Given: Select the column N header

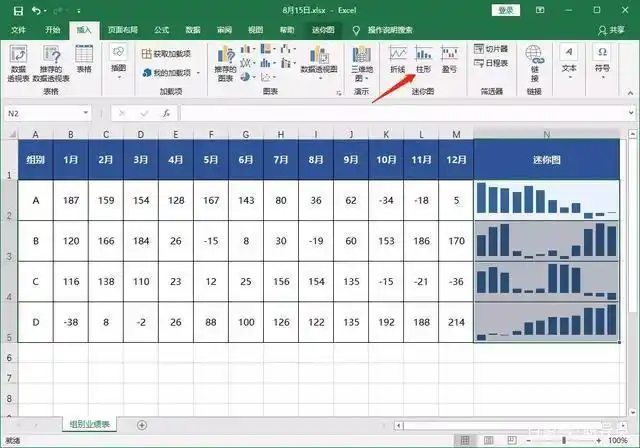Looking at the screenshot, I should point(547,134).
